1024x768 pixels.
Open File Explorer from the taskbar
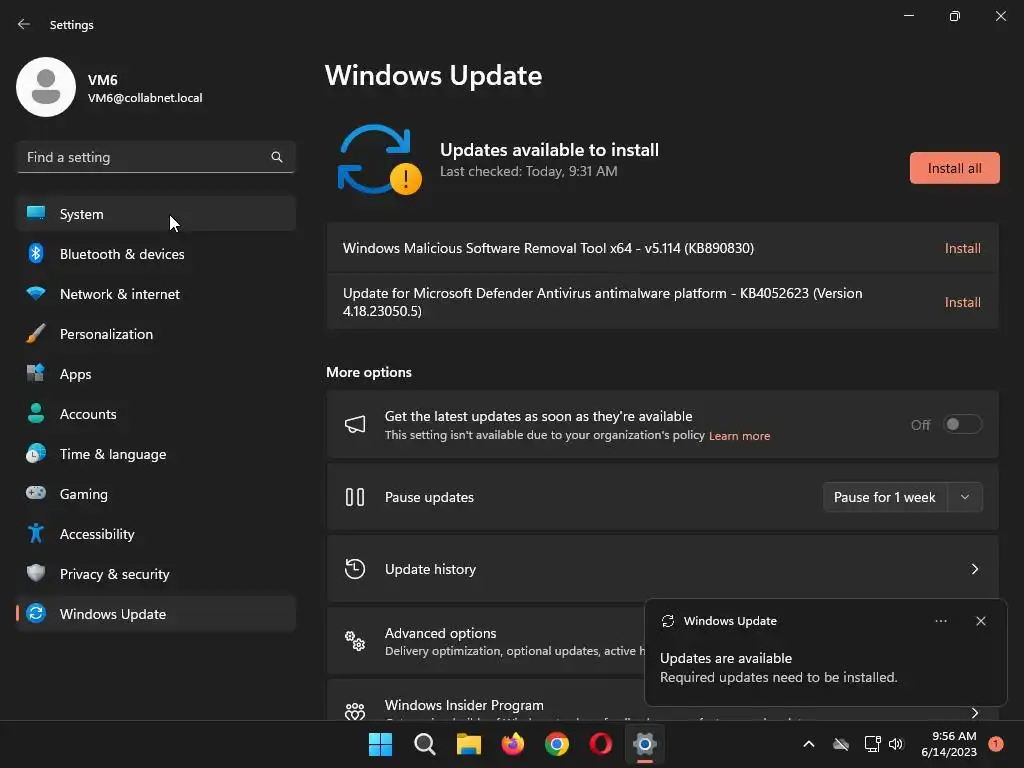(468, 744)
